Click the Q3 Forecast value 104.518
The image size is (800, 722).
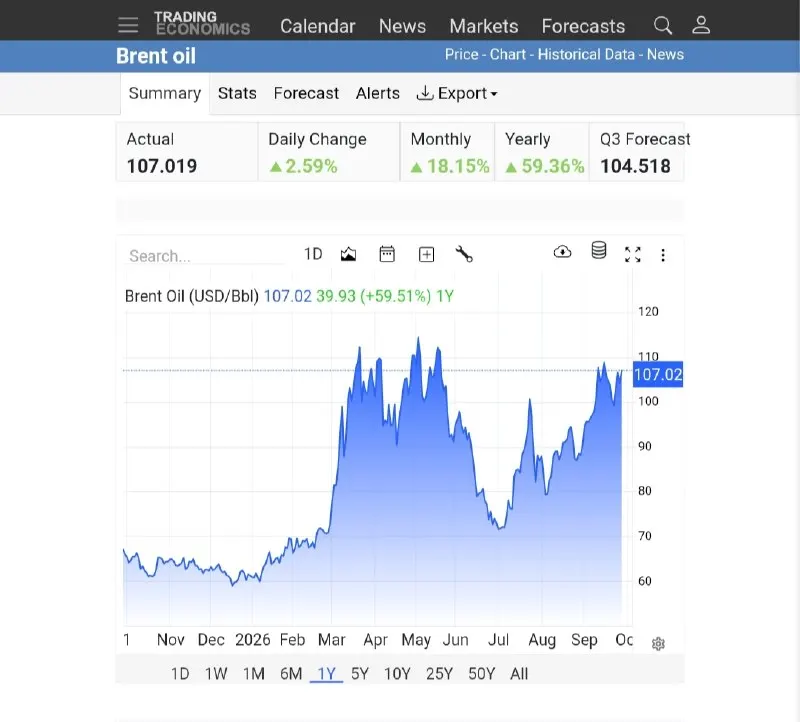(635, 166)
